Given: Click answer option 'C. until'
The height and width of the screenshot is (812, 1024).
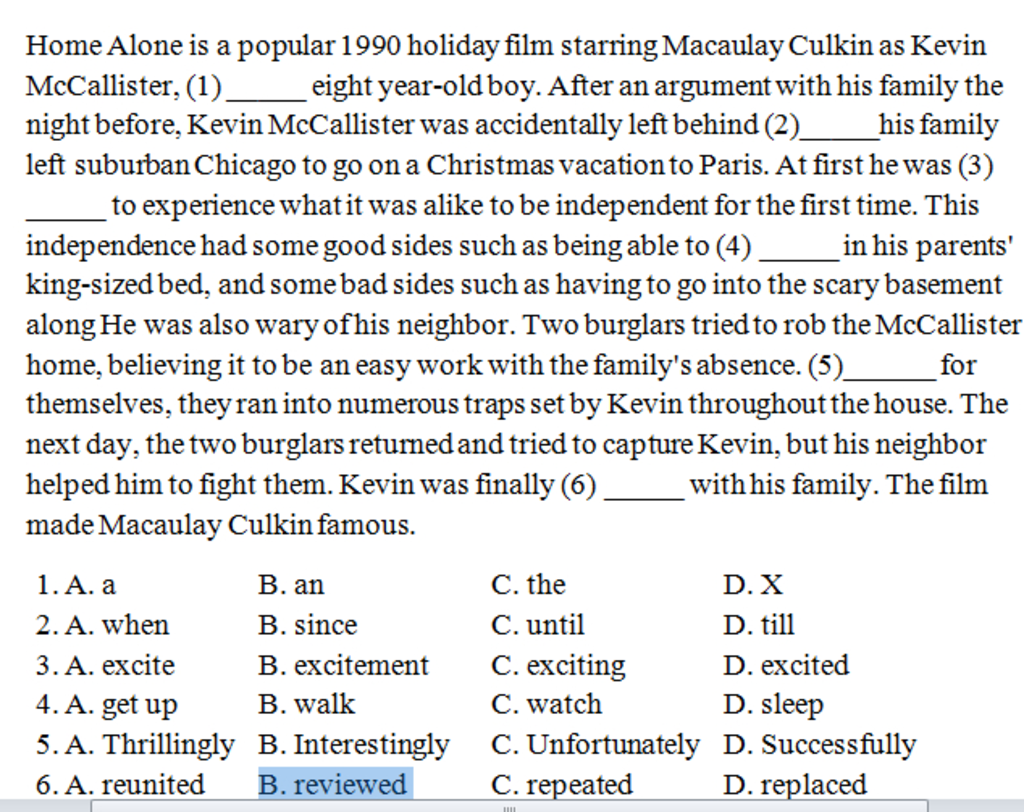Looking at the screenshot, I should [537, 625].
